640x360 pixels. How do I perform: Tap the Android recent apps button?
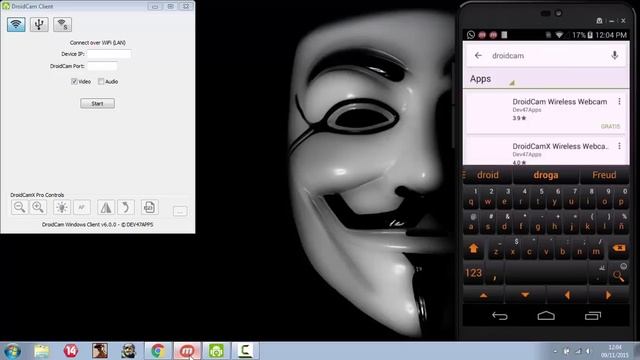(593, 316)
